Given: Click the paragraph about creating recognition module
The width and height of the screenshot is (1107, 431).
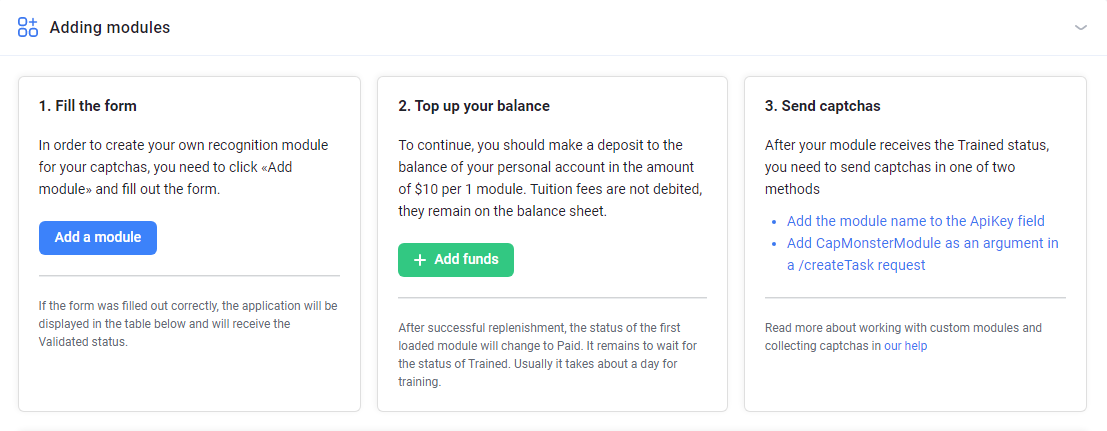Looking at the screenshot, I should [x=184, y=167].
